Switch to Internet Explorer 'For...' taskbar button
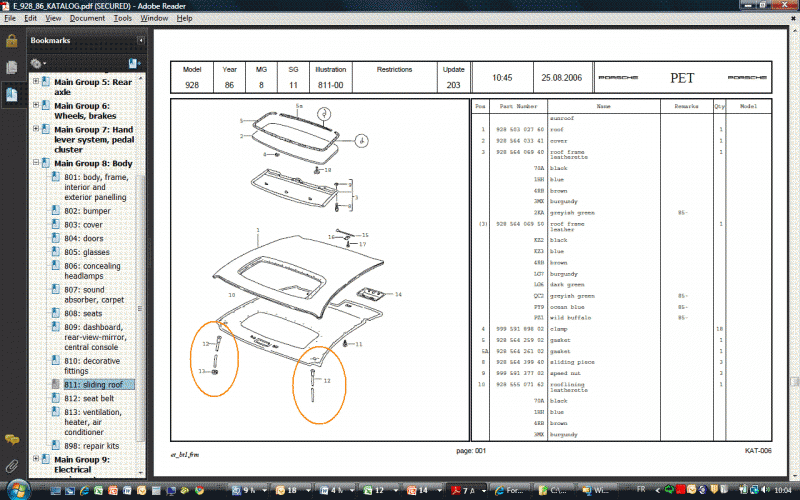The height and width of the screenshot is (500, 800). (x=512, y=491)
